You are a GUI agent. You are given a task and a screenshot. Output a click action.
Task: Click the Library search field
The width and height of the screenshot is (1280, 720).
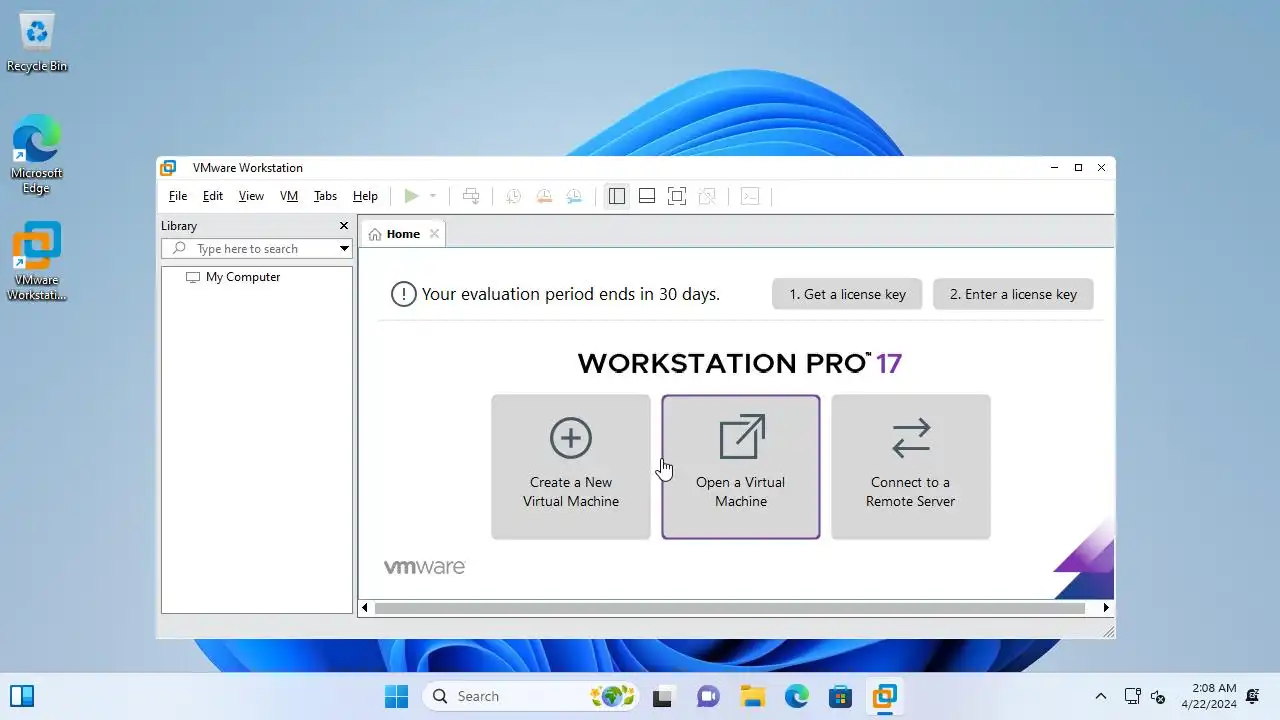click(x=249, y=248)
